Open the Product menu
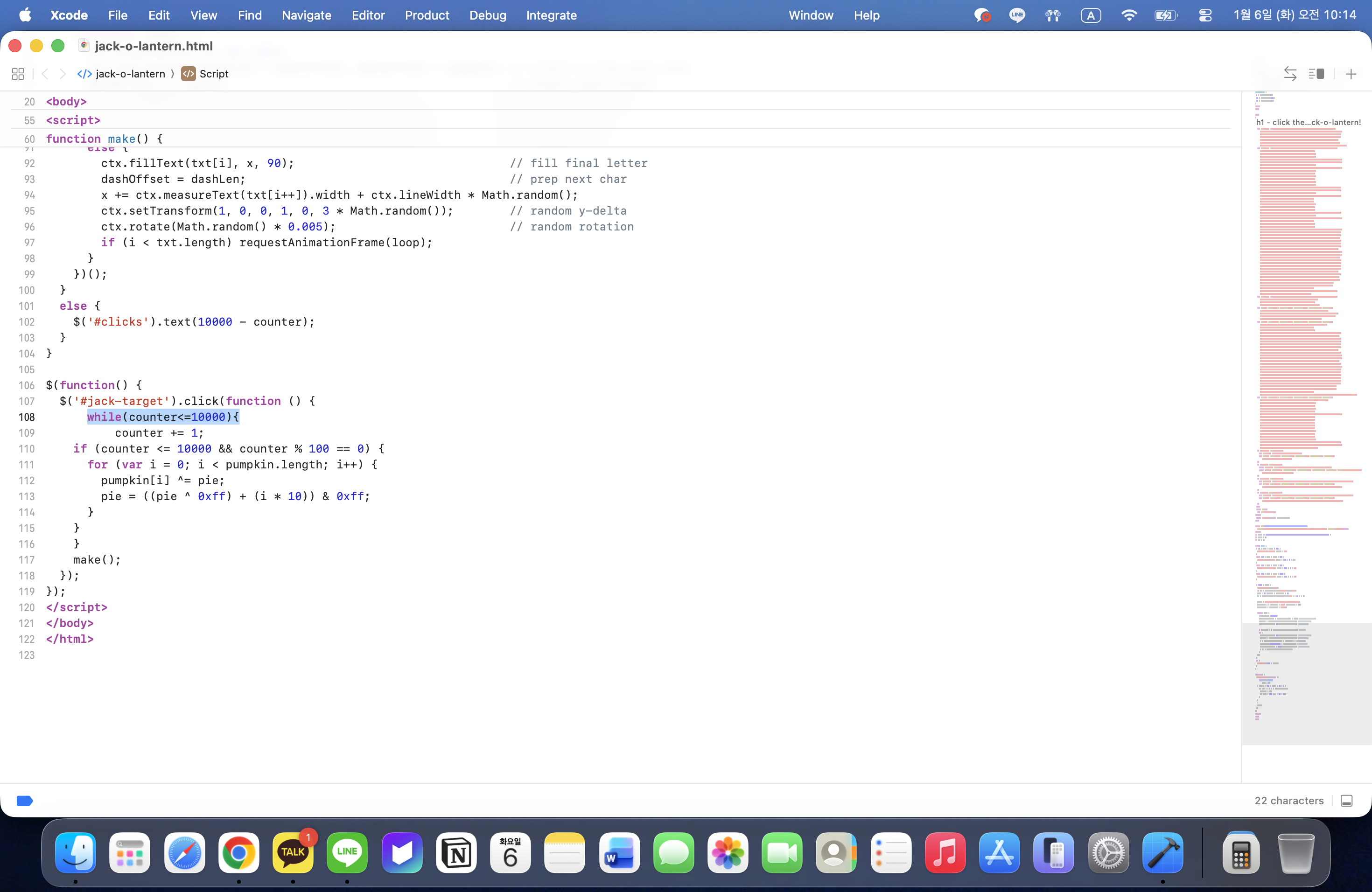The image size is (1372, 892). [x=427, y=15]
